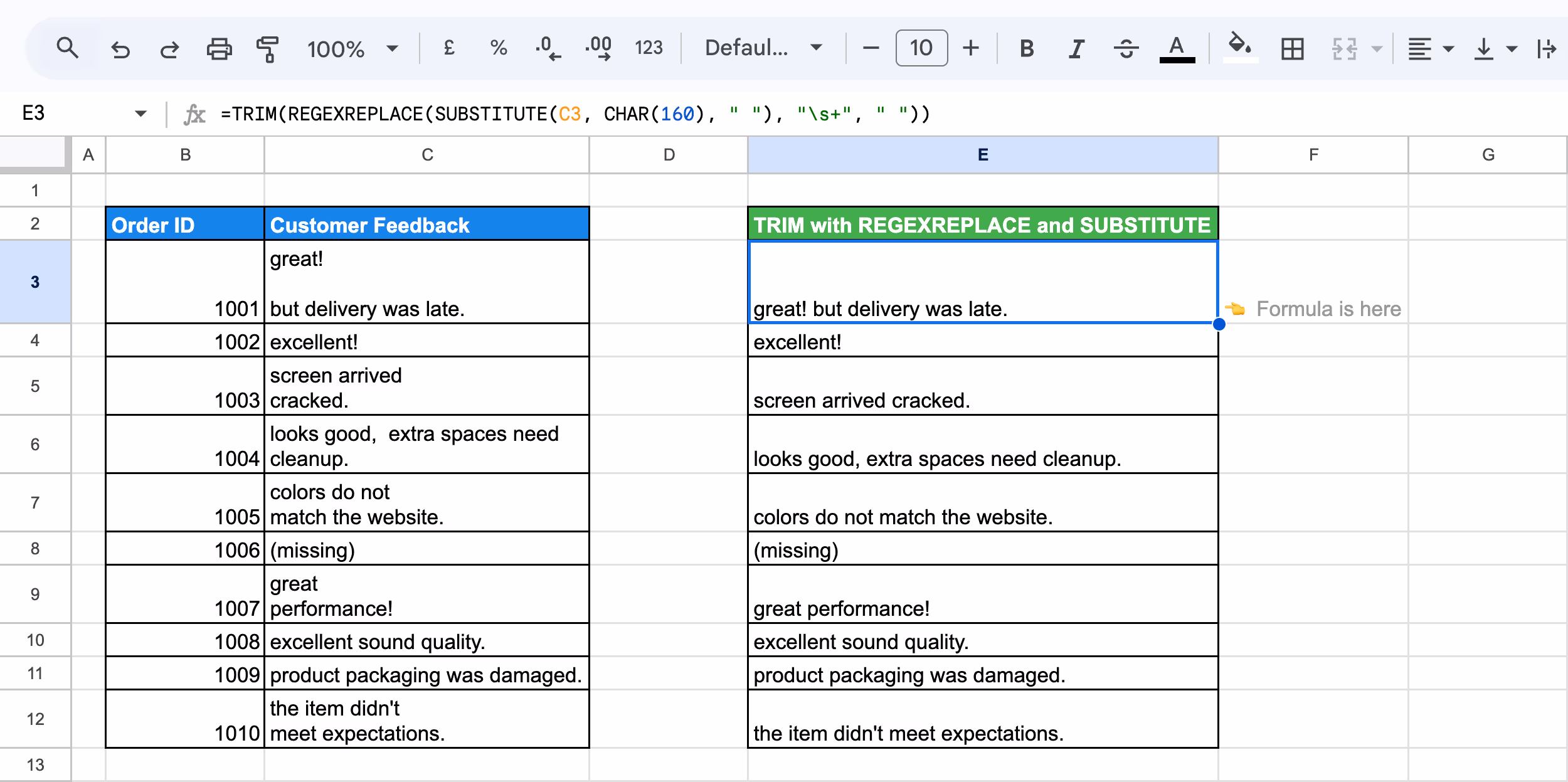Decrease decimal places
The image size is (1568, 782).
[548, 48]
